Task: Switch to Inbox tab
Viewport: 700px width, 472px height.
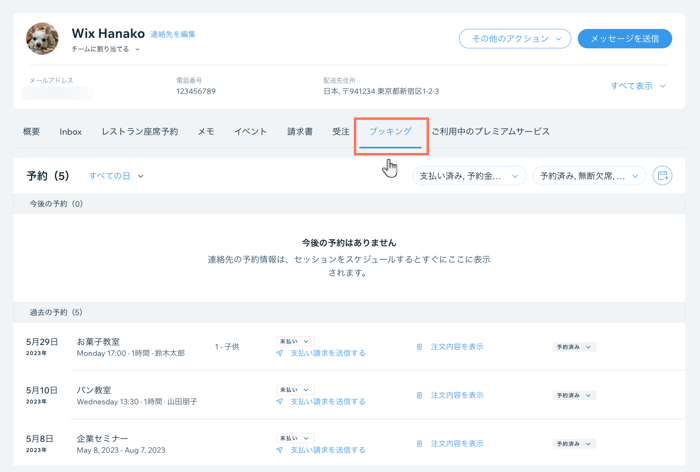Action: [x=71, y=132]
